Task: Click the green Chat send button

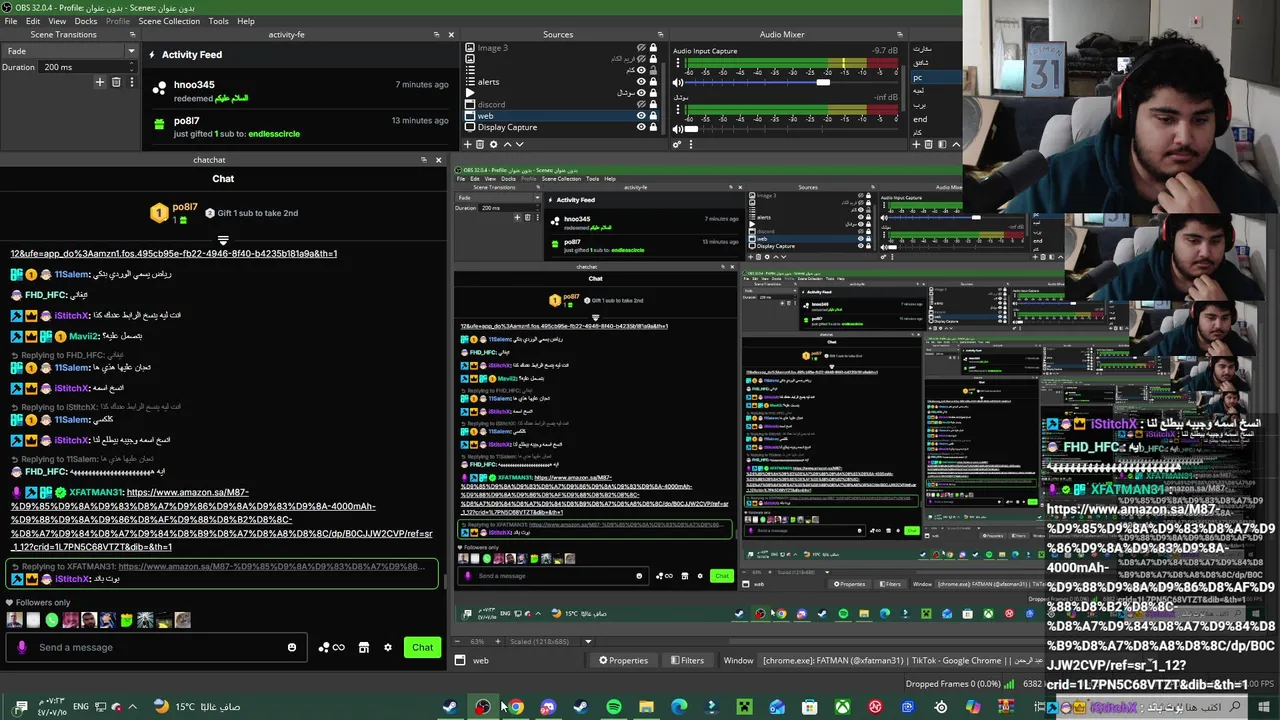Action: [x=422, y=647]
